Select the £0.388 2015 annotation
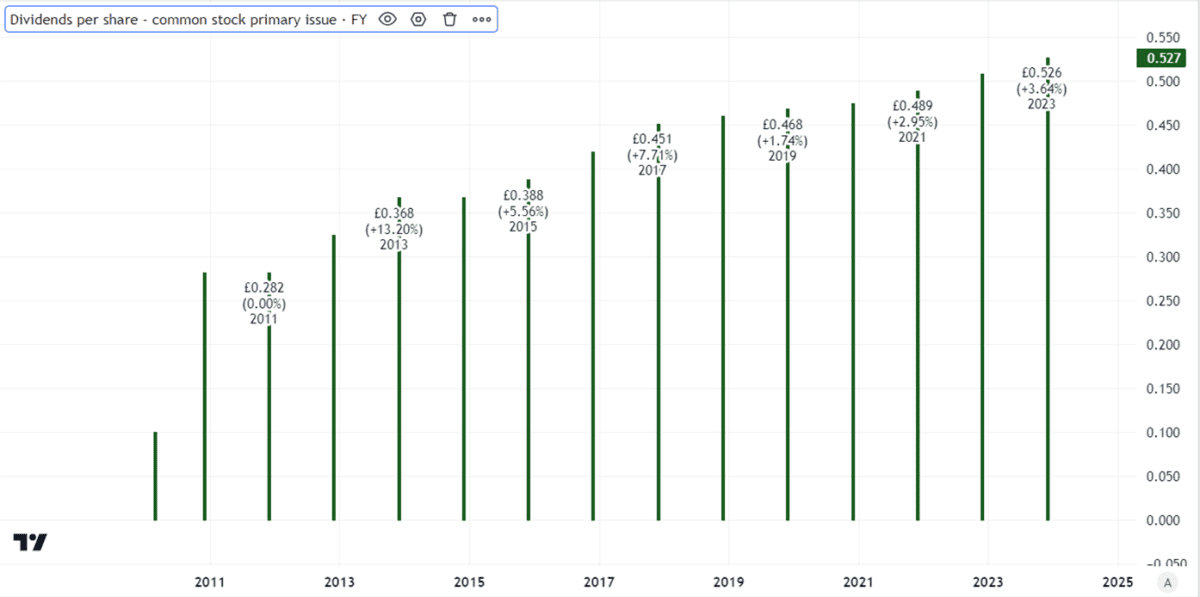 click(523, 211)
